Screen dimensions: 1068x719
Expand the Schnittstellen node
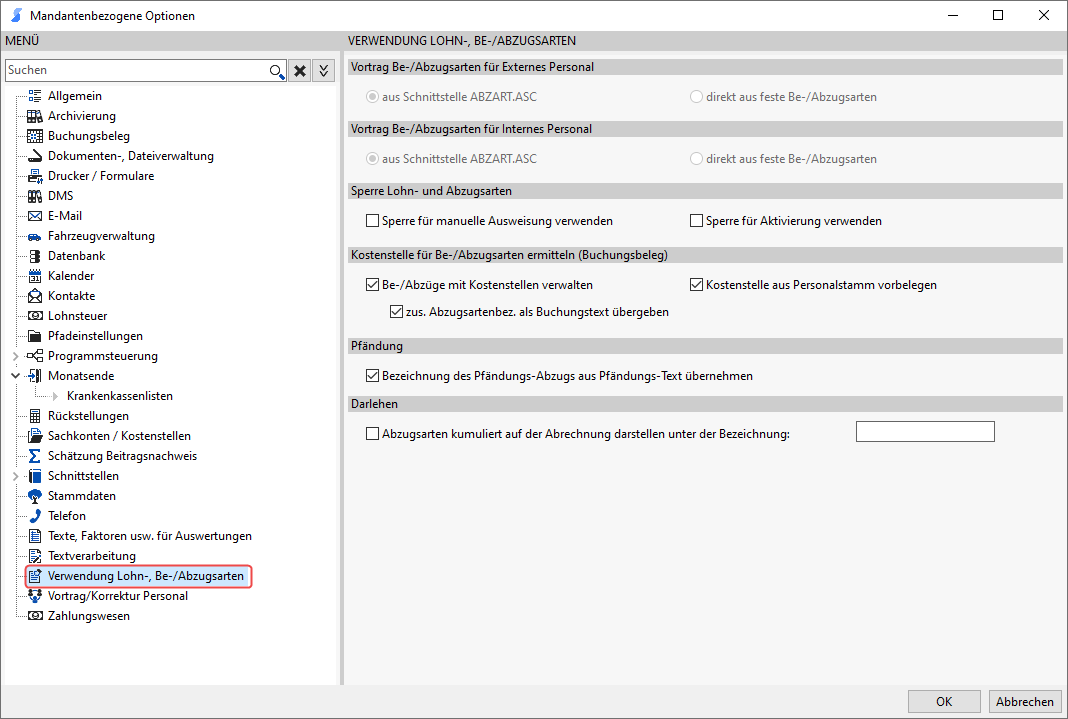point(15,476)
